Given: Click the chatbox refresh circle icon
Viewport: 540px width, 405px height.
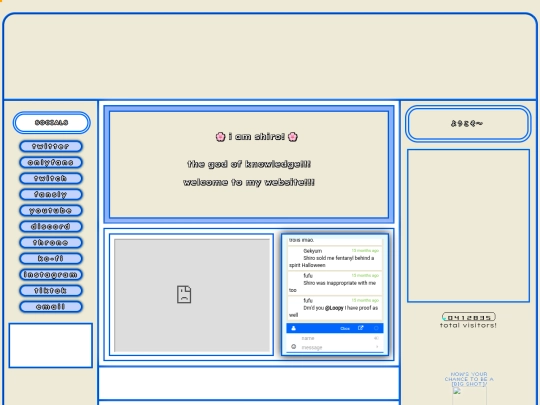Looking at the screenshot, I should pos(376,328).
